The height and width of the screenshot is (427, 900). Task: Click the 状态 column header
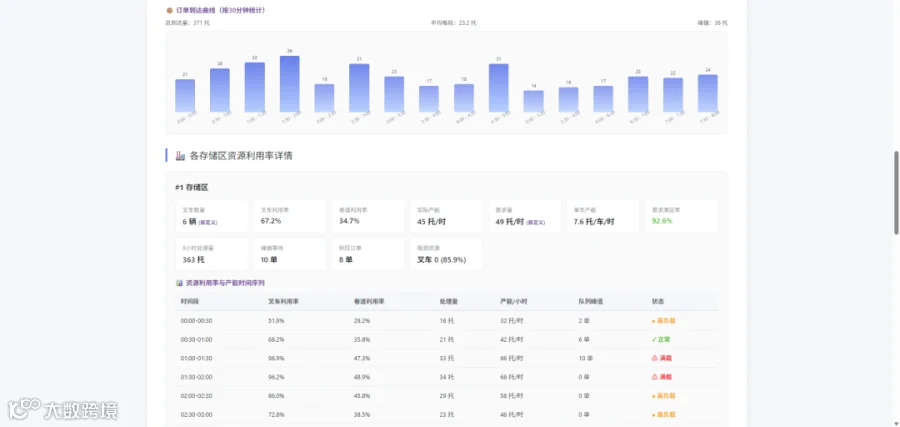(x=658, y=301)
